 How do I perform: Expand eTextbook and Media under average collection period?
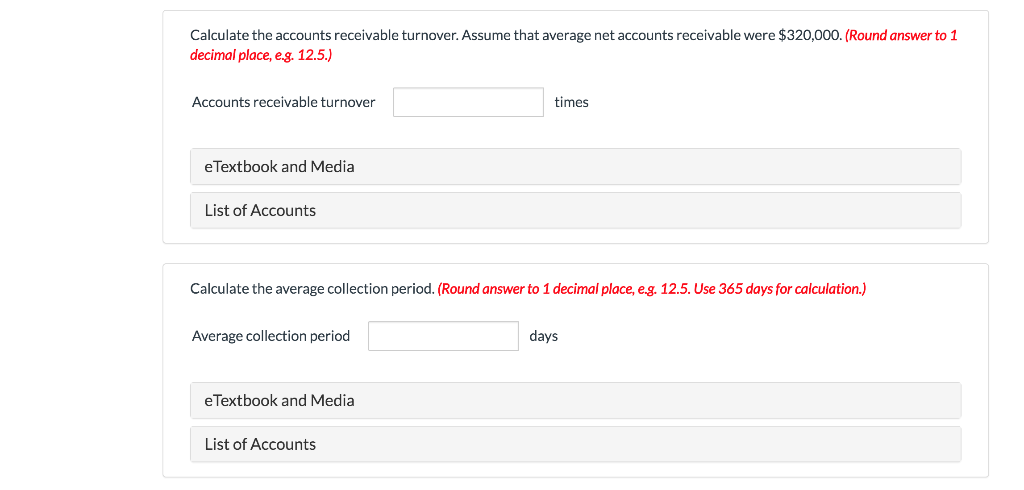tap(575, 400)
